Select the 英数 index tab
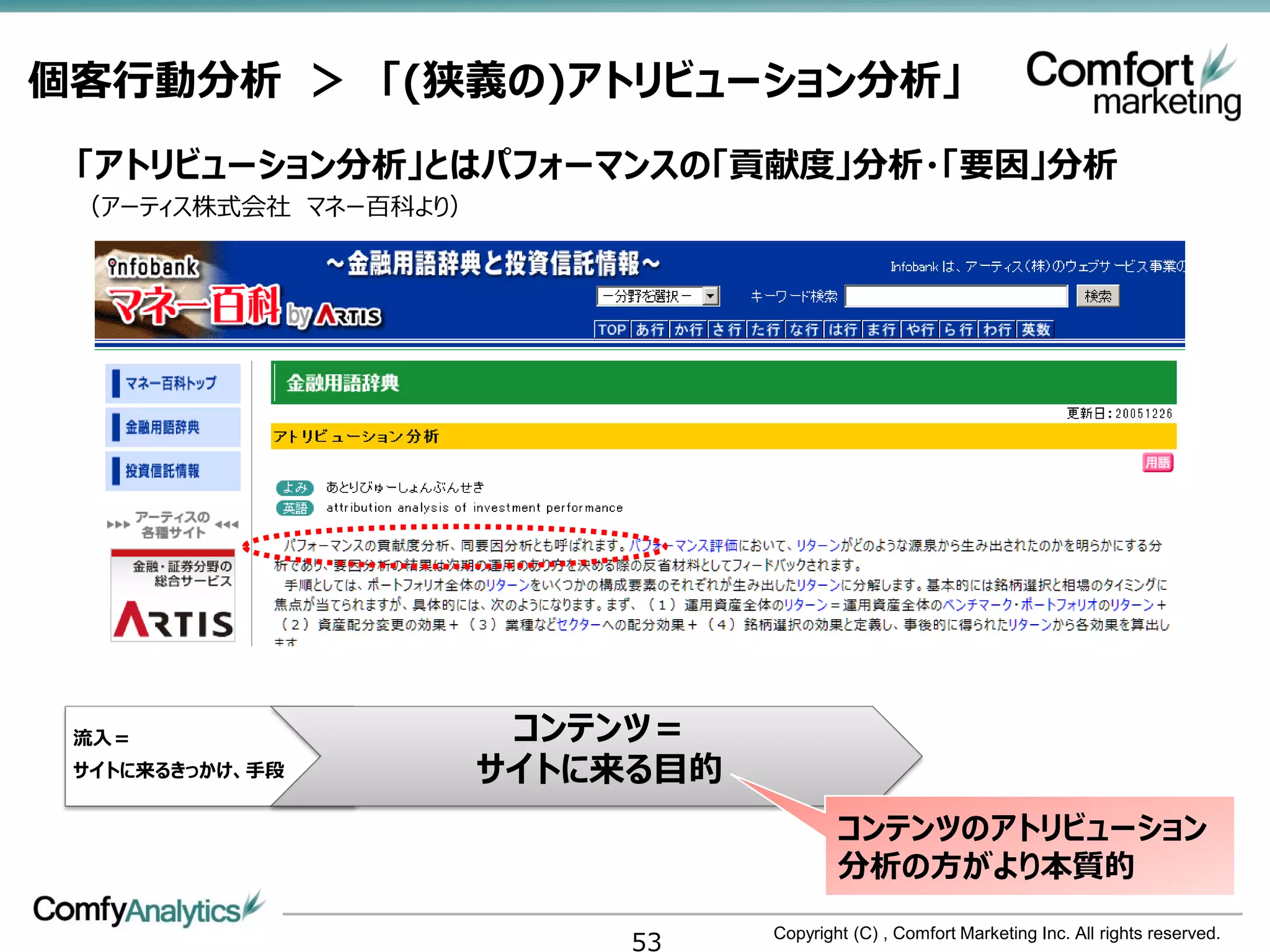The image size is (1270, 952). 1036,330
